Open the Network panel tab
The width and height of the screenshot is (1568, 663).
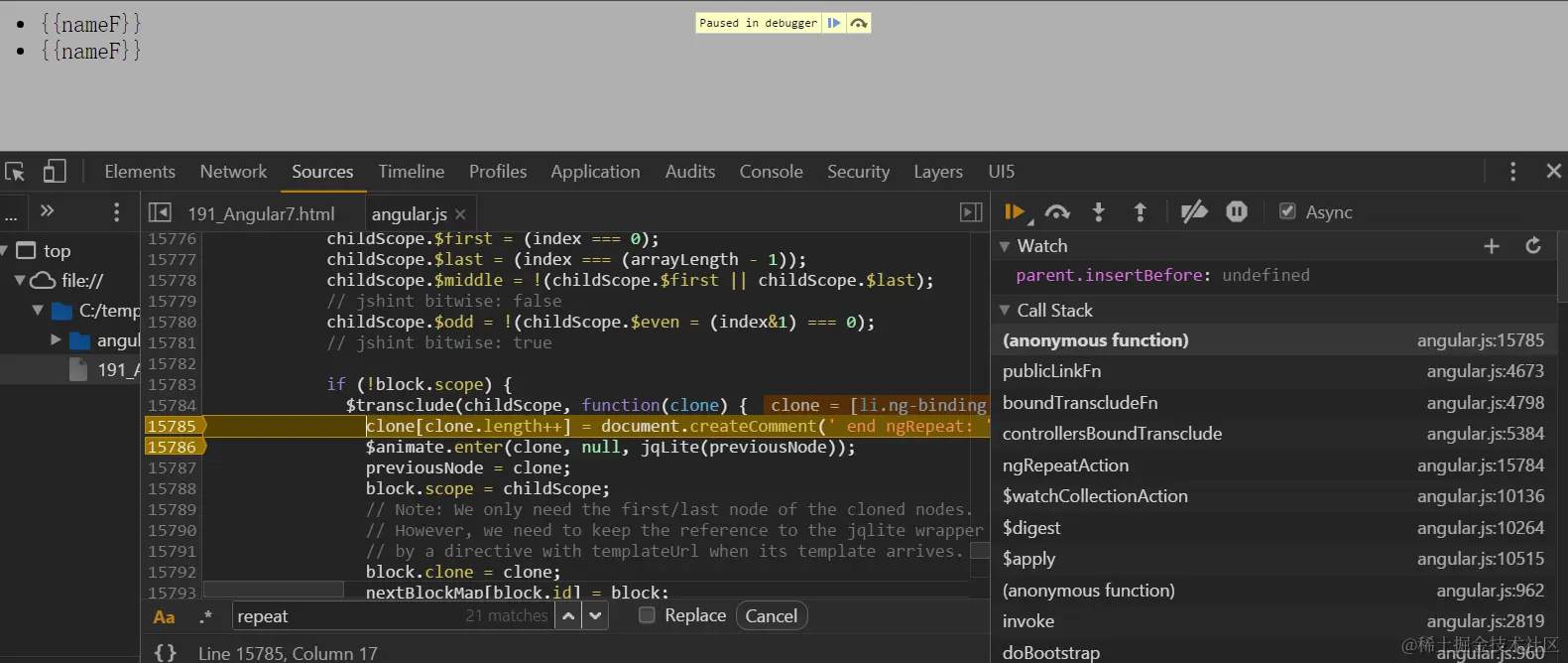pyautogui.click(x=233, y=172)
